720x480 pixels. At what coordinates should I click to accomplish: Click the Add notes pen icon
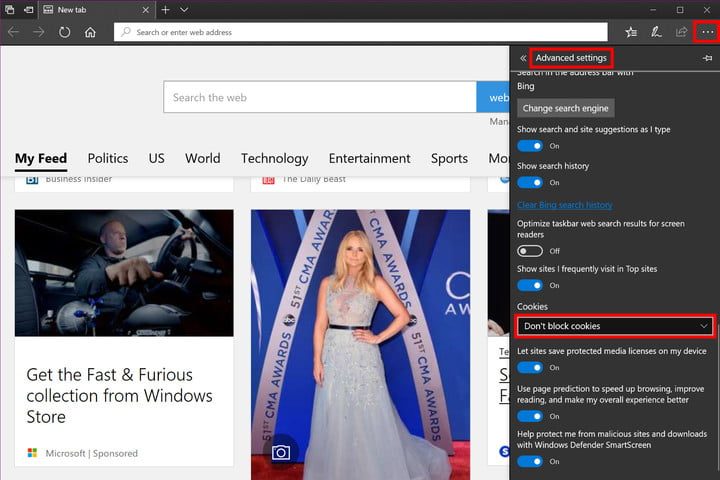656,32
